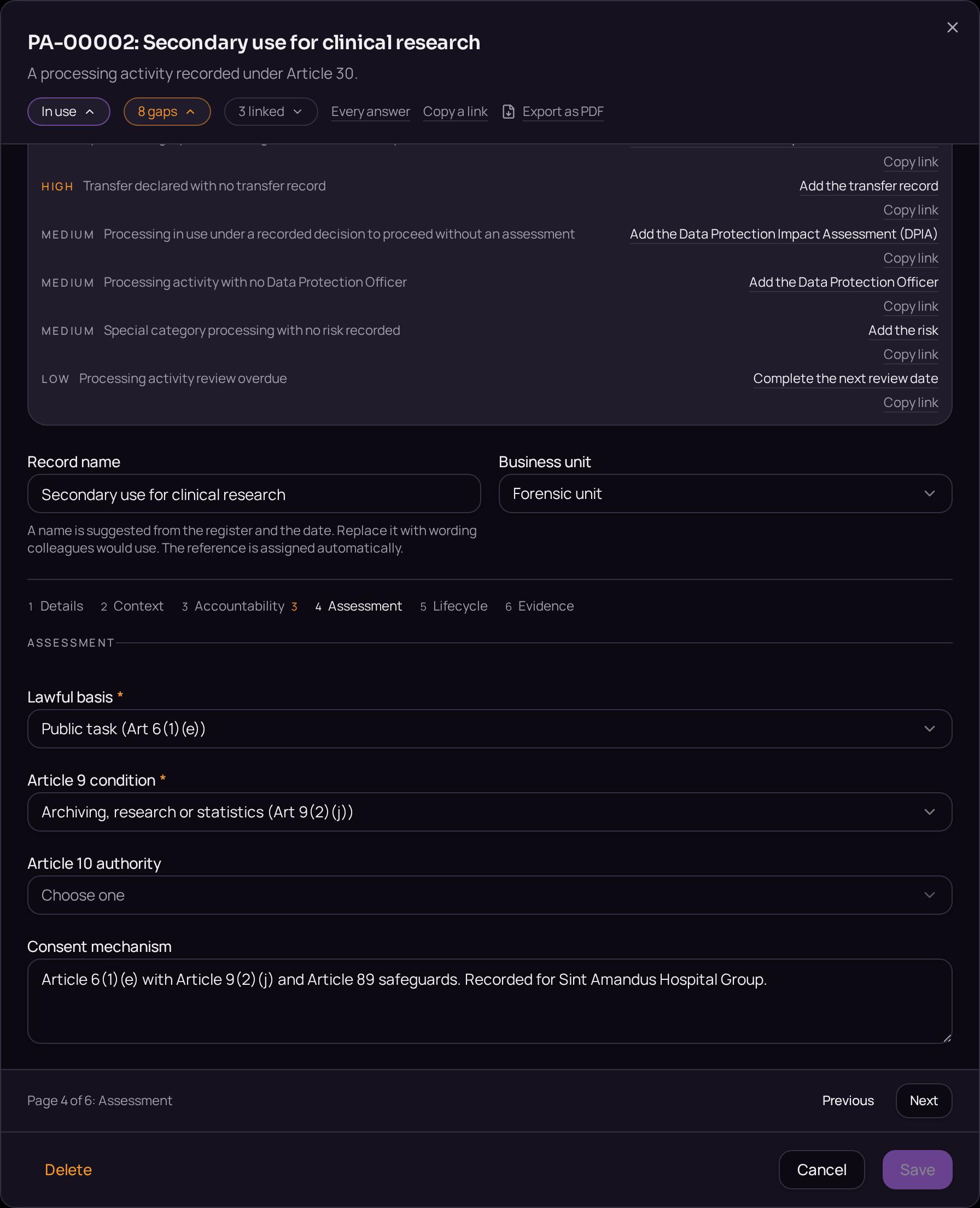Image resolution: width=980 pixels, height=1208 pixels.
Task: Switch to the Accountability tab
Action: [x=240, y=606]
